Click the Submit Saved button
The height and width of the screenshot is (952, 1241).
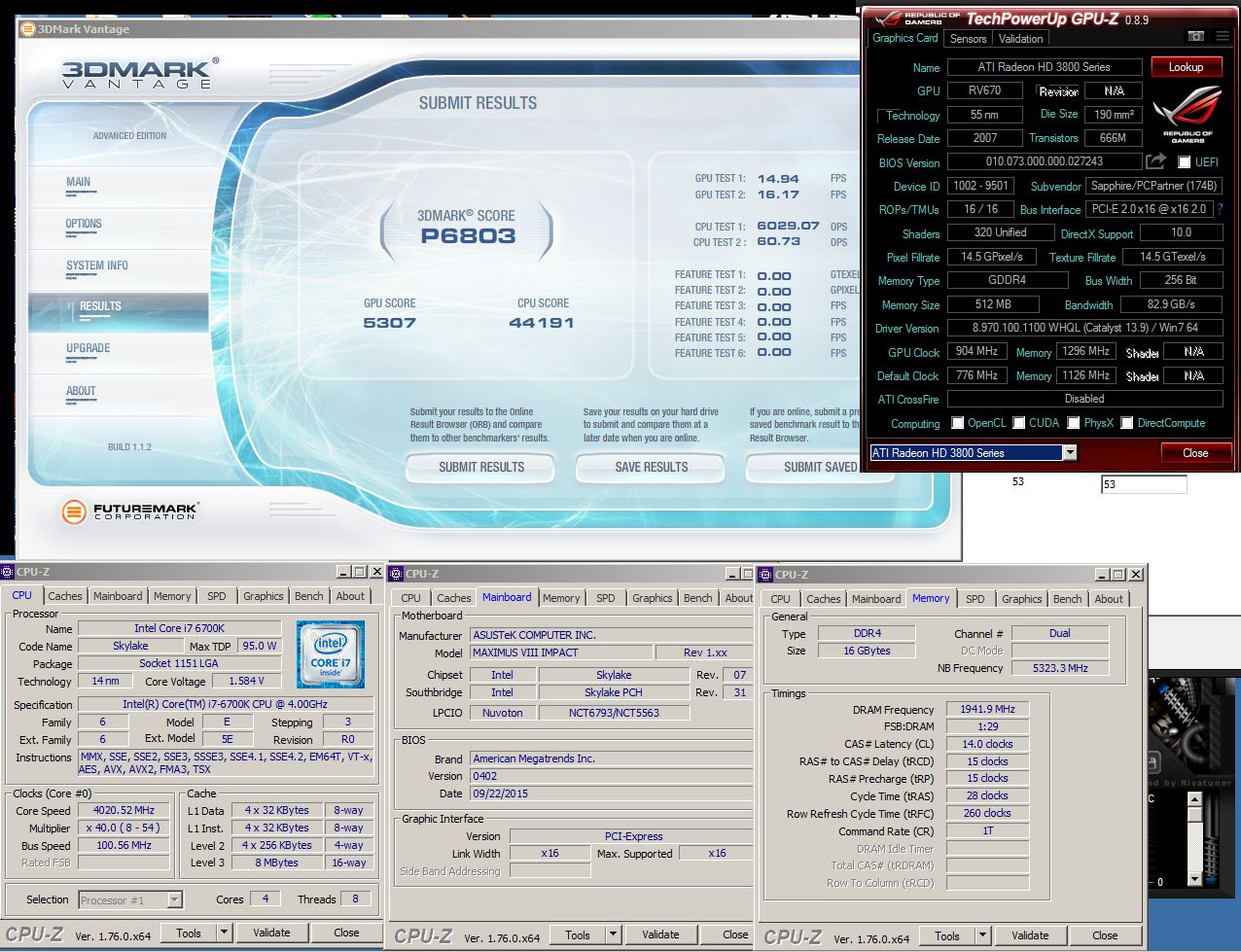804,468
